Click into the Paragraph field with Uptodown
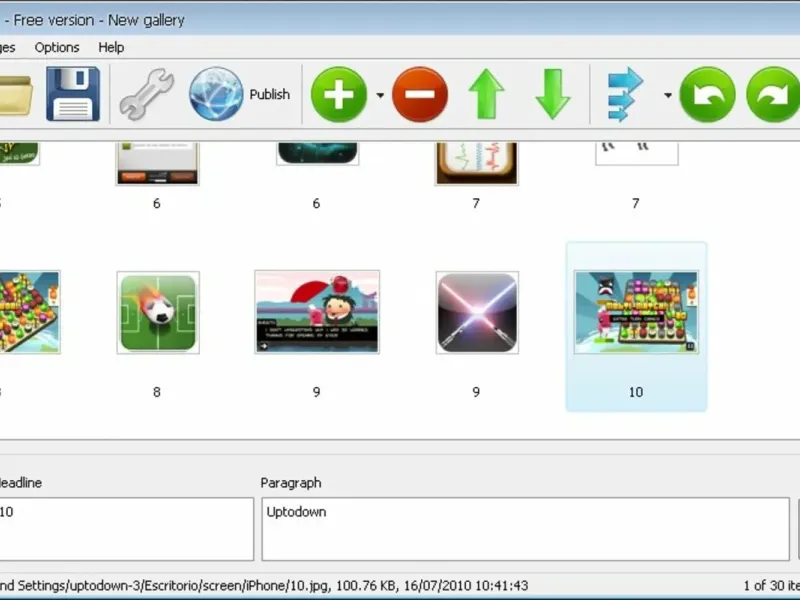Screen dimensions: 800x600 526,529
